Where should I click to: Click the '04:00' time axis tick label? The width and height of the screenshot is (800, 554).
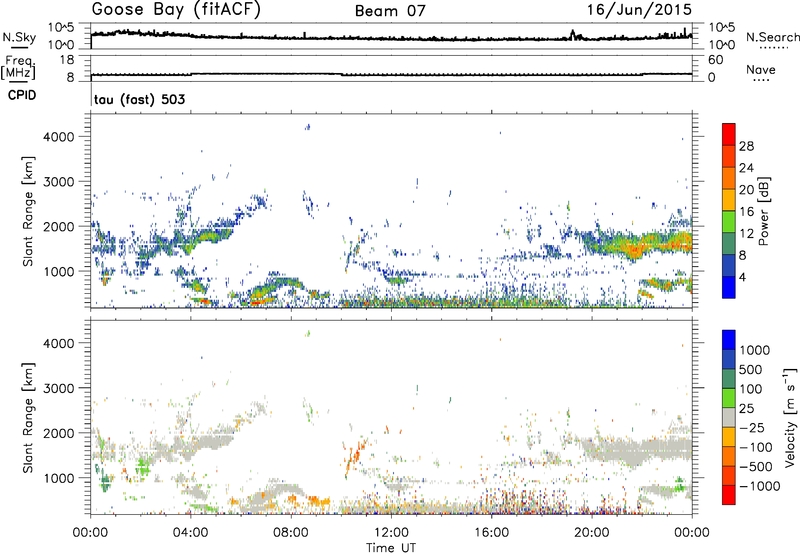point(190,533)
